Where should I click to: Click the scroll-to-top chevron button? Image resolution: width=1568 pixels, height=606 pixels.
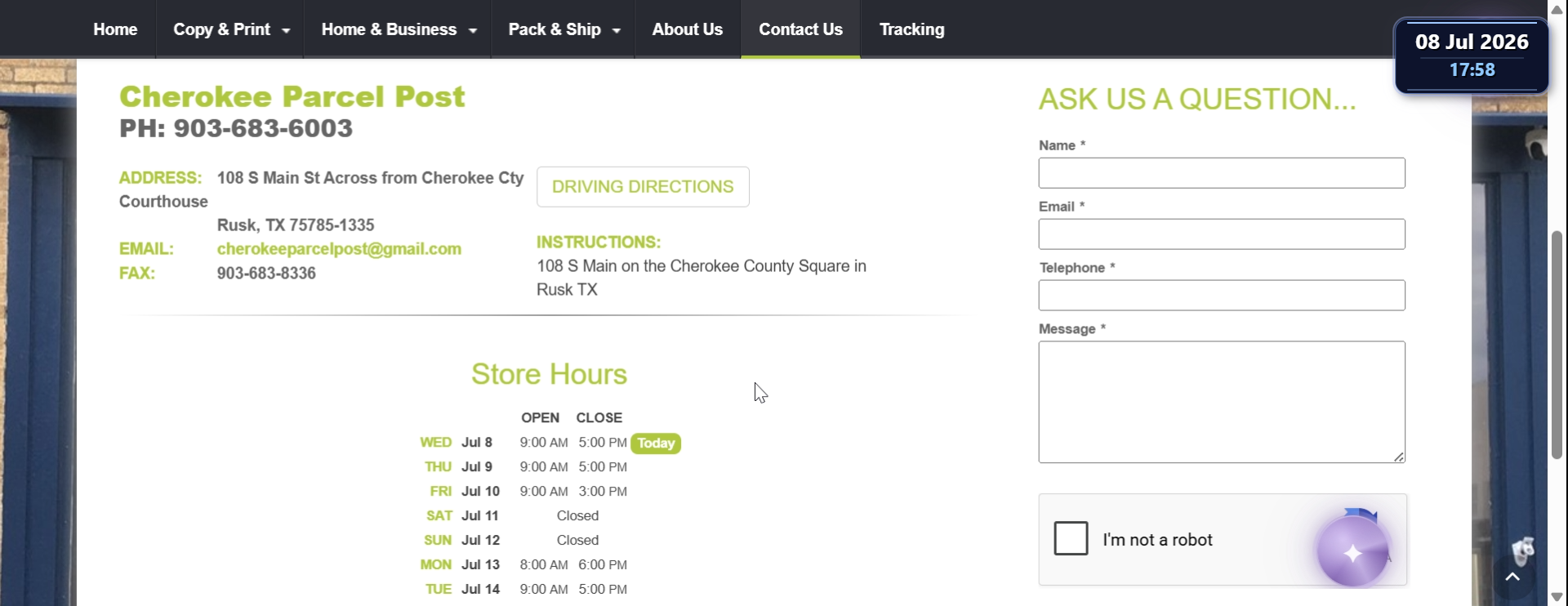click(x=1512, y=577)
